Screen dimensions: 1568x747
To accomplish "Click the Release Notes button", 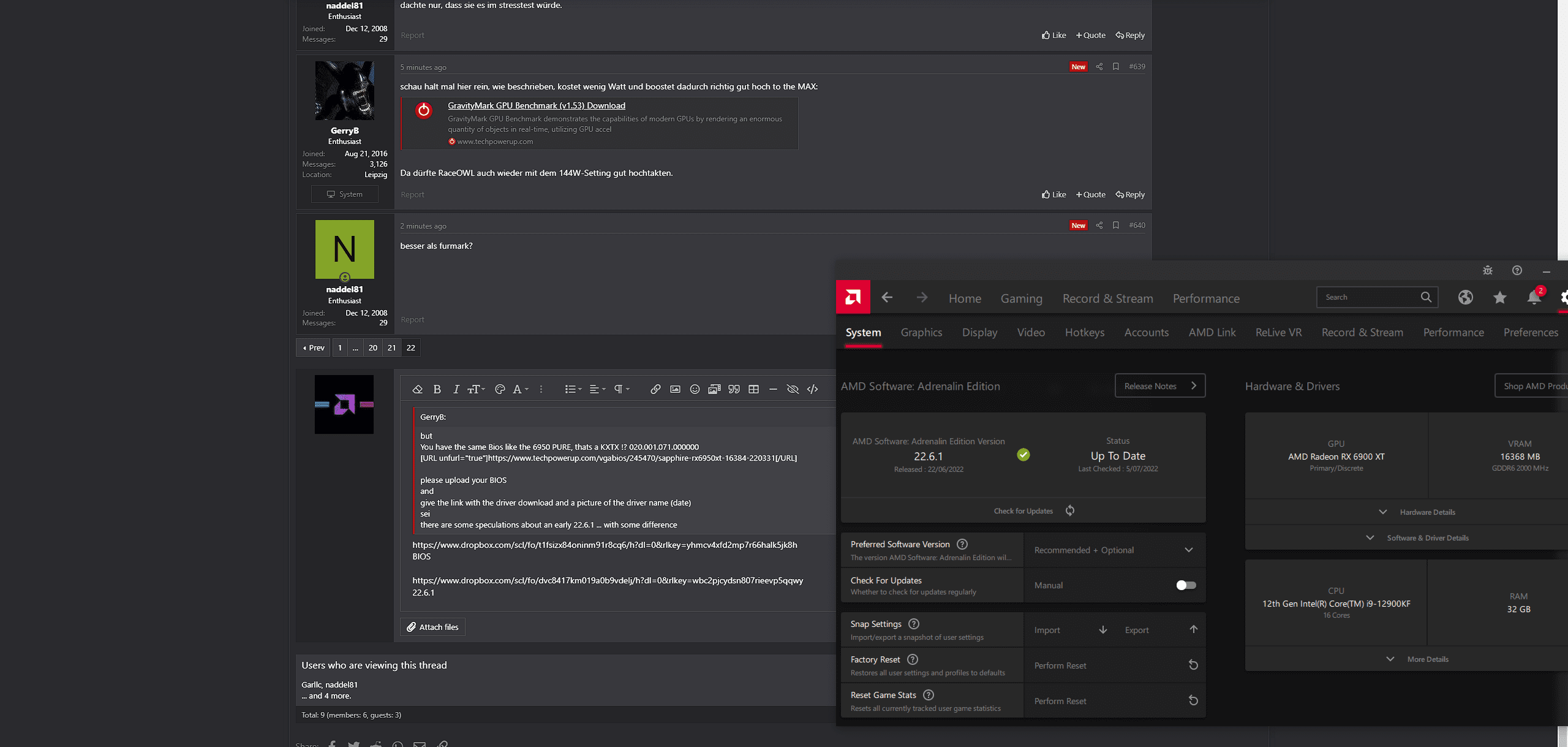I will point(1160,385).
